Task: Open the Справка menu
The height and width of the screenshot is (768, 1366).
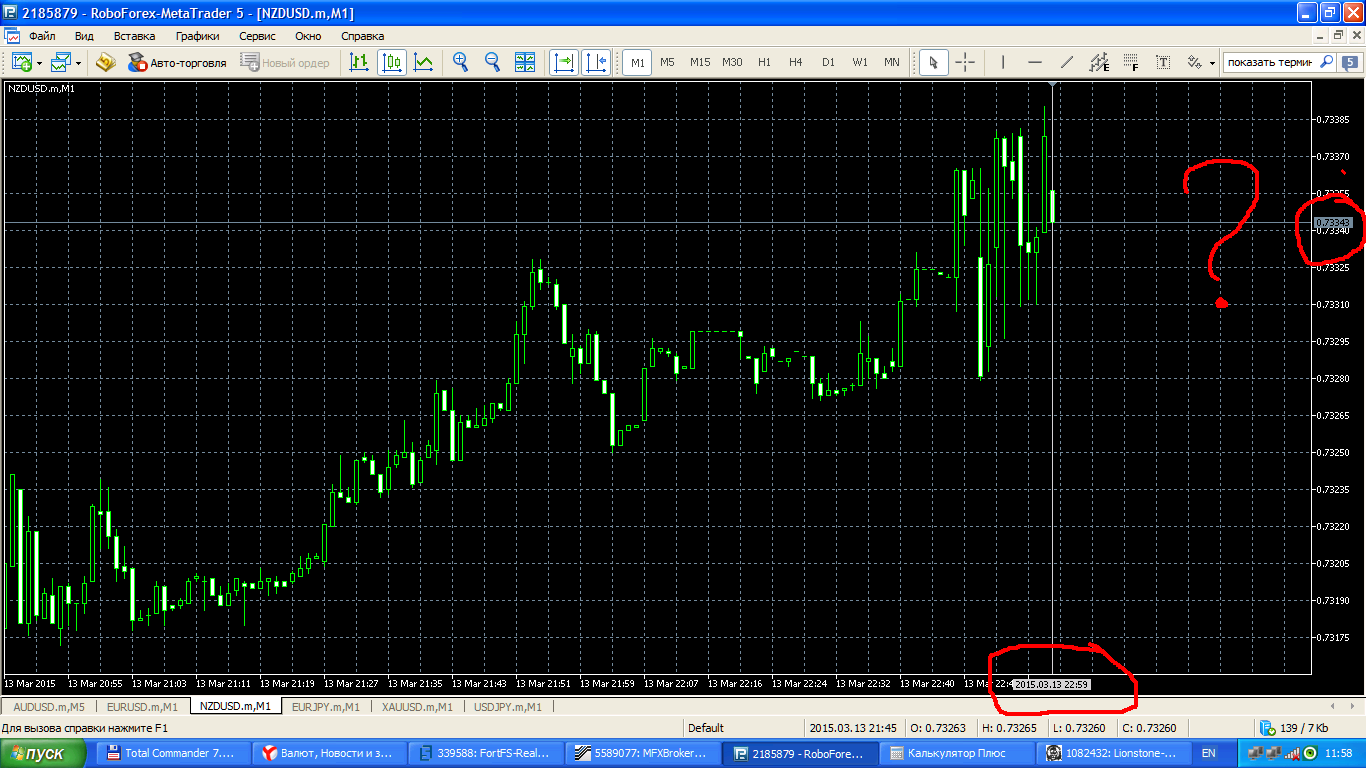Action: 362,35
